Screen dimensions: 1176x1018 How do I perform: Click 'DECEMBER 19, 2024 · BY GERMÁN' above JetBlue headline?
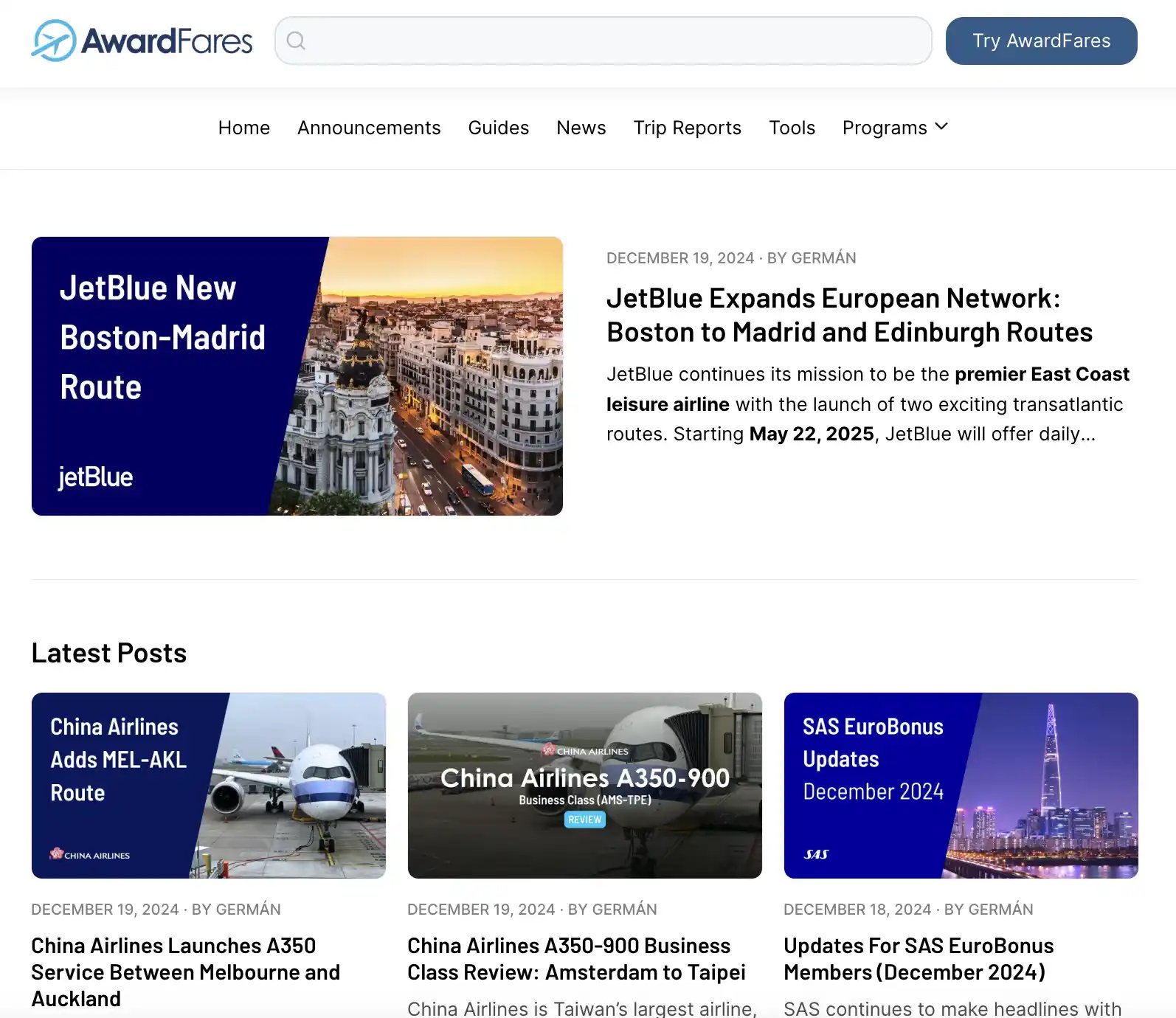click(x=731, y=258)
